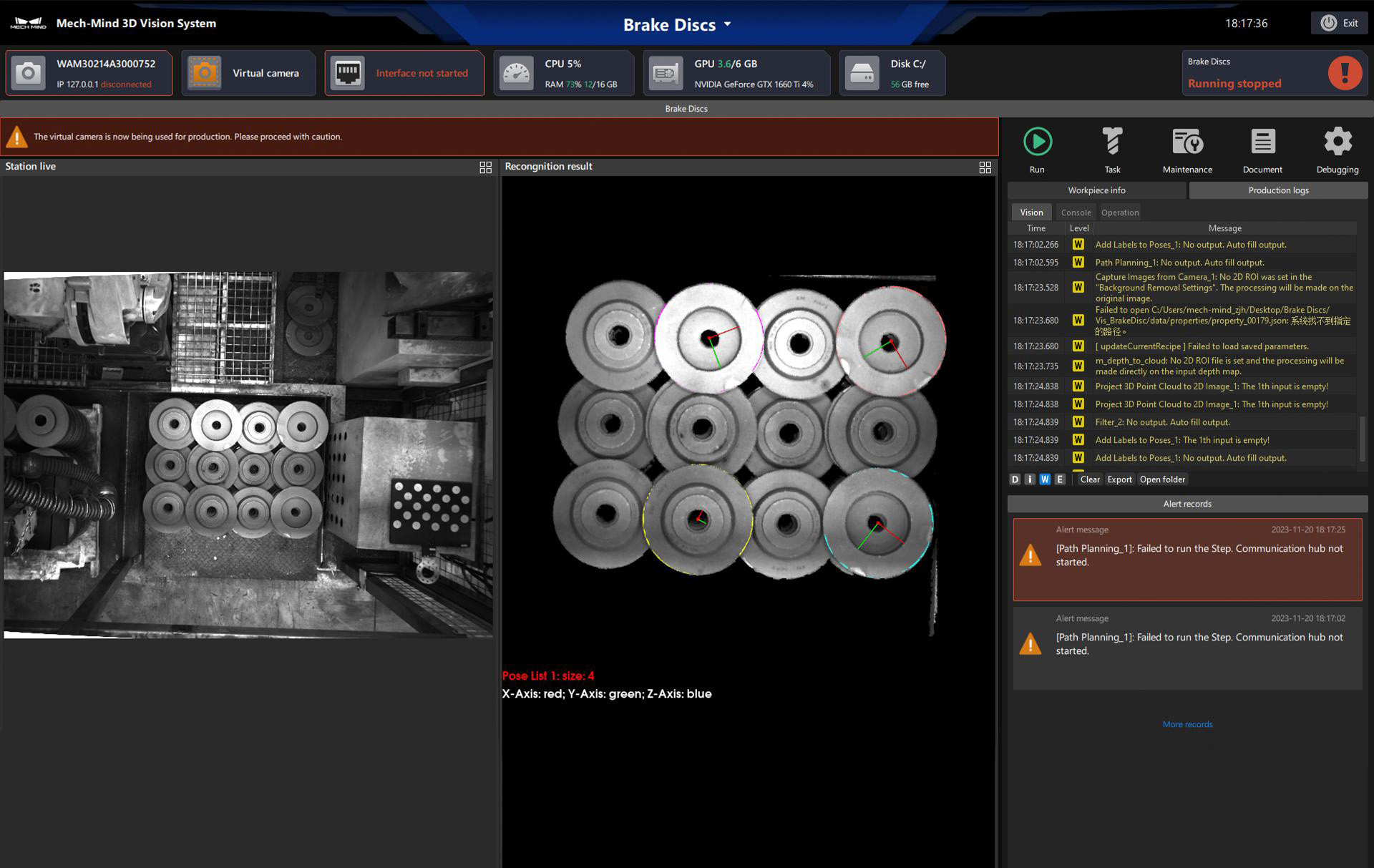Click the W level icon at 18:17:24.838 first row
The image size is (1374, 868).
[1078, 386]
